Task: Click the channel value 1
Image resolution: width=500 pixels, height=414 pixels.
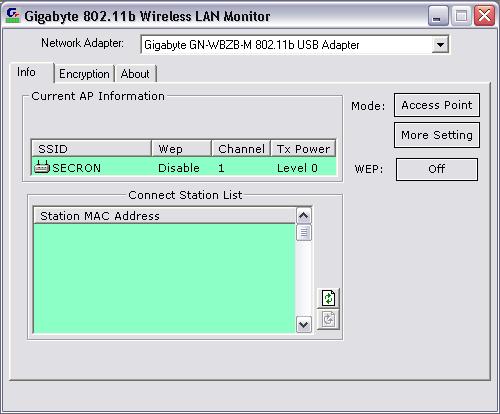Action: 221,168
